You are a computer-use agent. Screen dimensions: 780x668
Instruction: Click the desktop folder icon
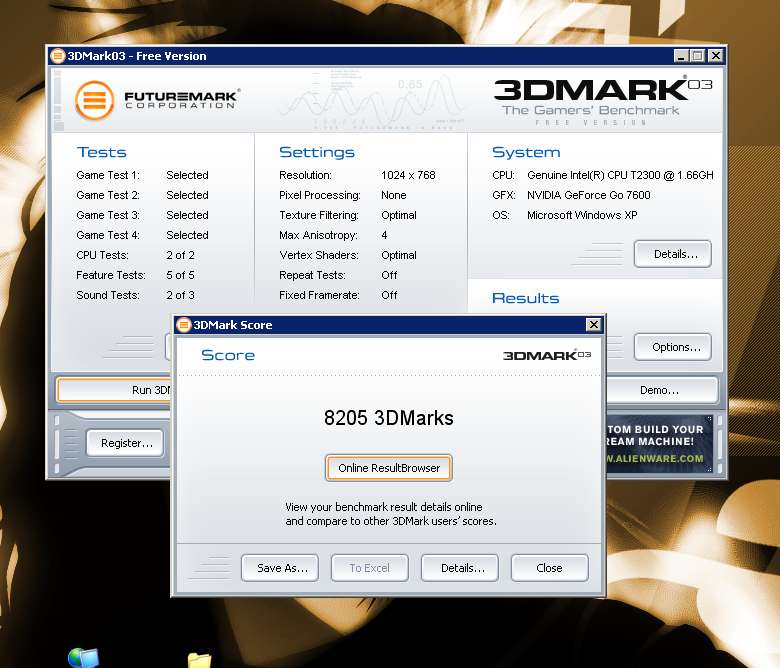199,660
